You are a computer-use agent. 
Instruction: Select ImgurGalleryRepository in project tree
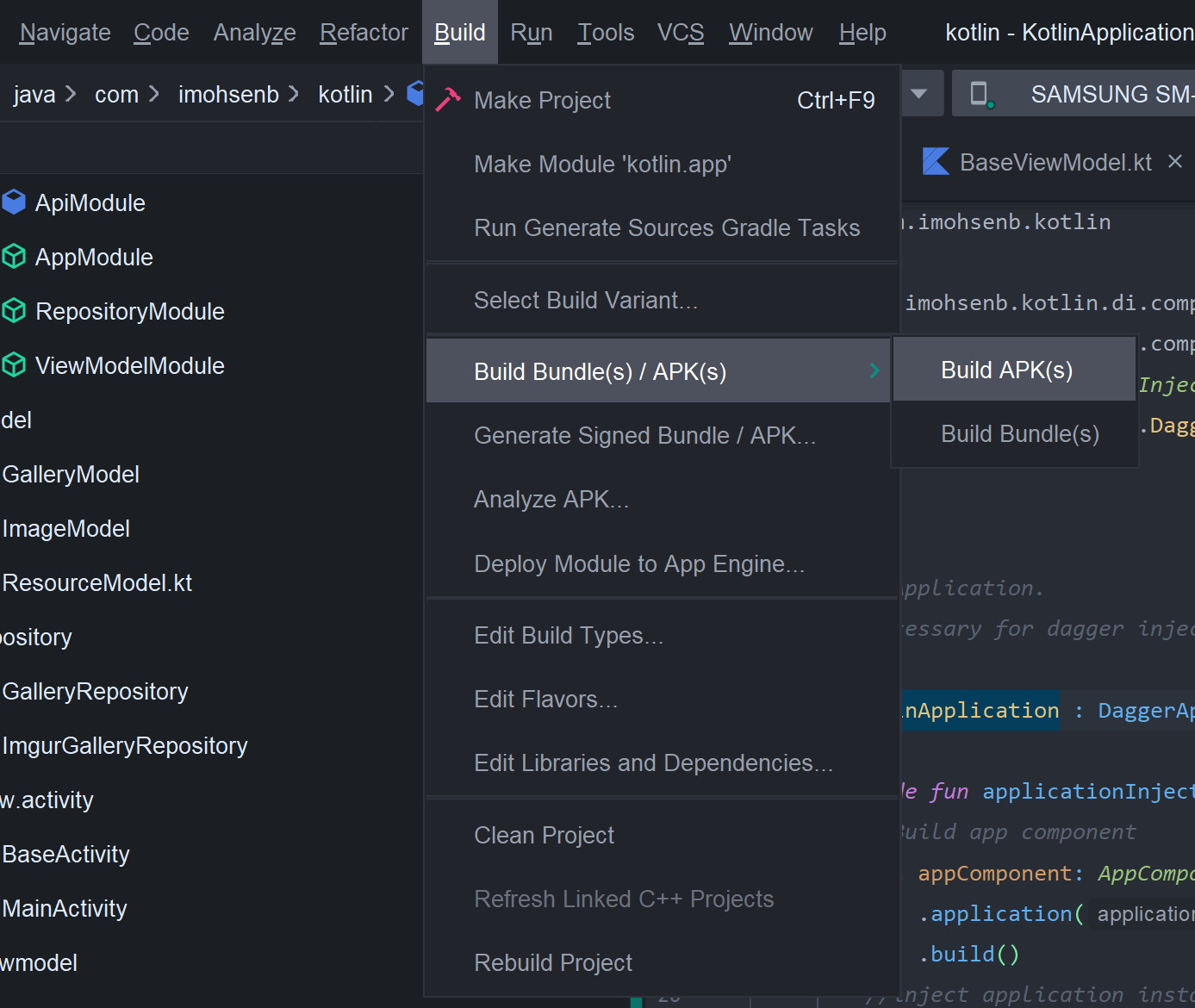[x=125, y=745]
